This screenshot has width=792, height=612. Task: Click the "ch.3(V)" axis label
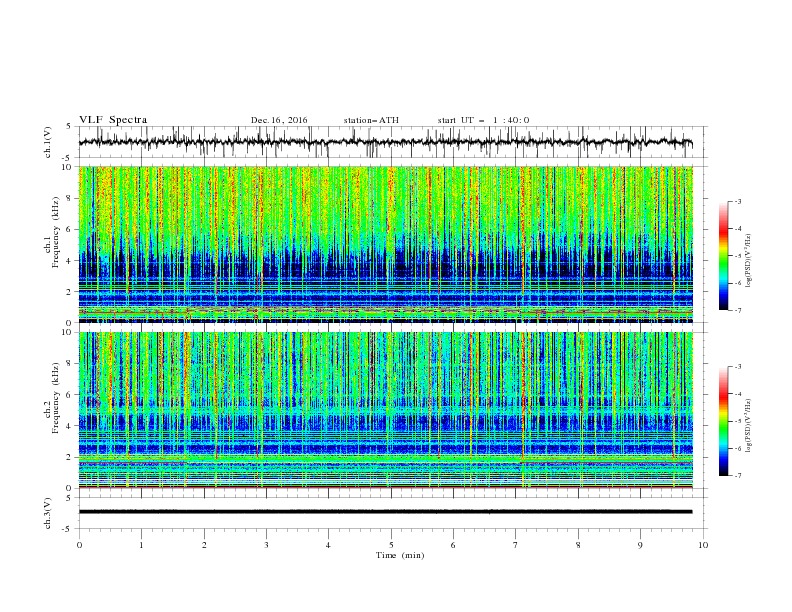pyautogui.click(x=48, y=513)
